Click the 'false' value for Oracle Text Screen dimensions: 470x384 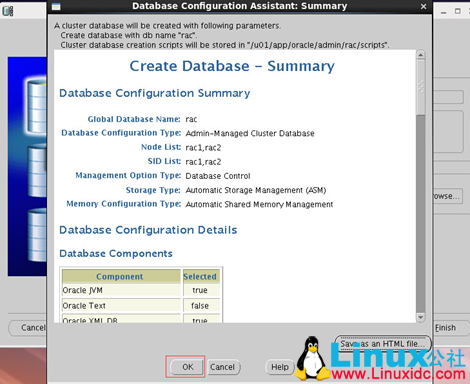pos(200,305)
